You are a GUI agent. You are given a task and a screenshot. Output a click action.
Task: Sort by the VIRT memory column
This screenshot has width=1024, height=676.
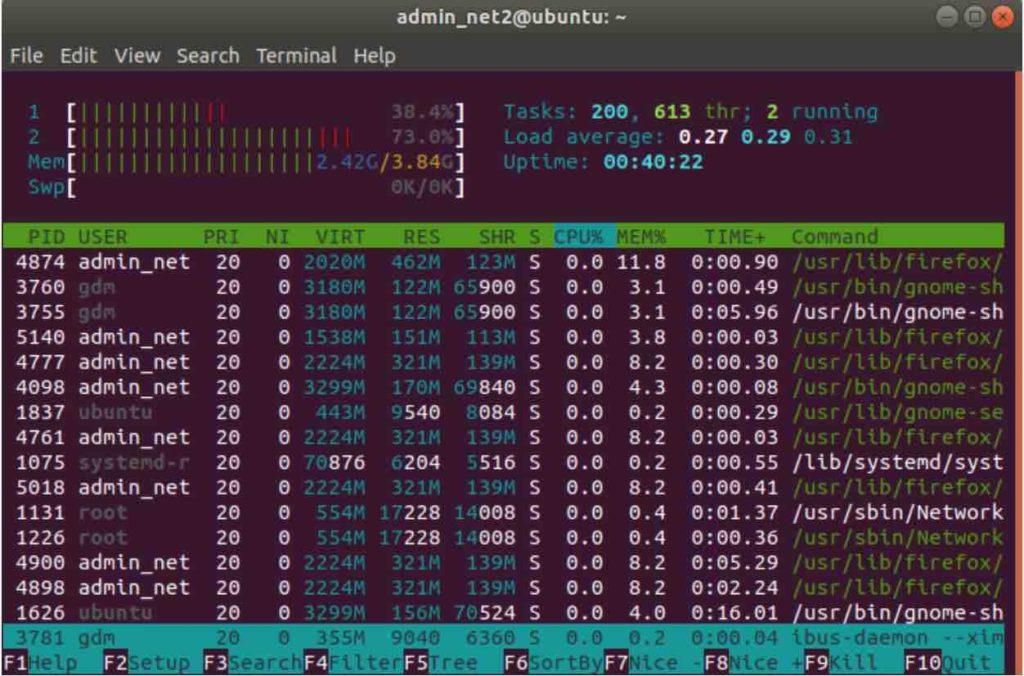(x=339, y=237)
